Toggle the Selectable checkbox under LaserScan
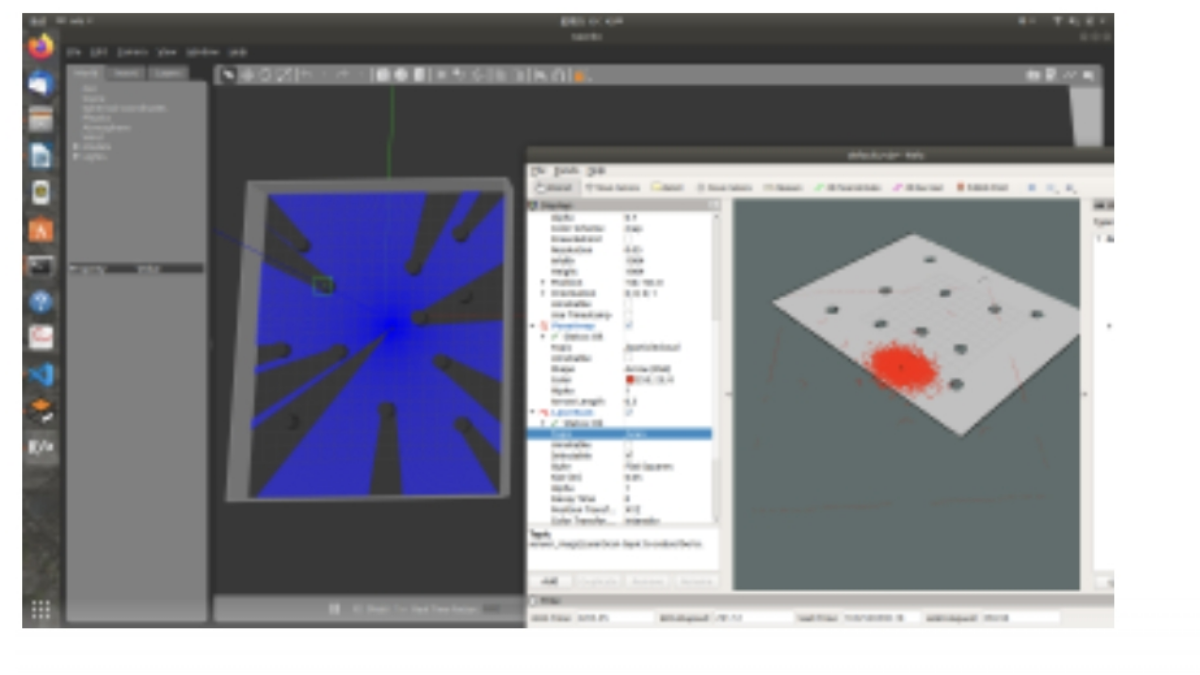1200x675 pixels. [628, 455]
